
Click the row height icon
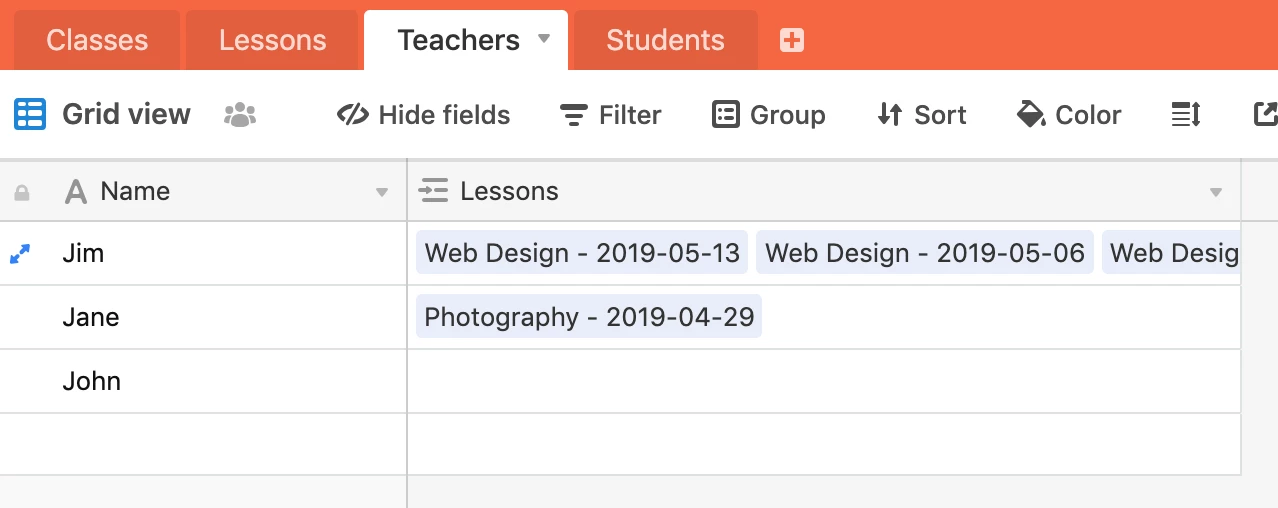point(1186,115)
